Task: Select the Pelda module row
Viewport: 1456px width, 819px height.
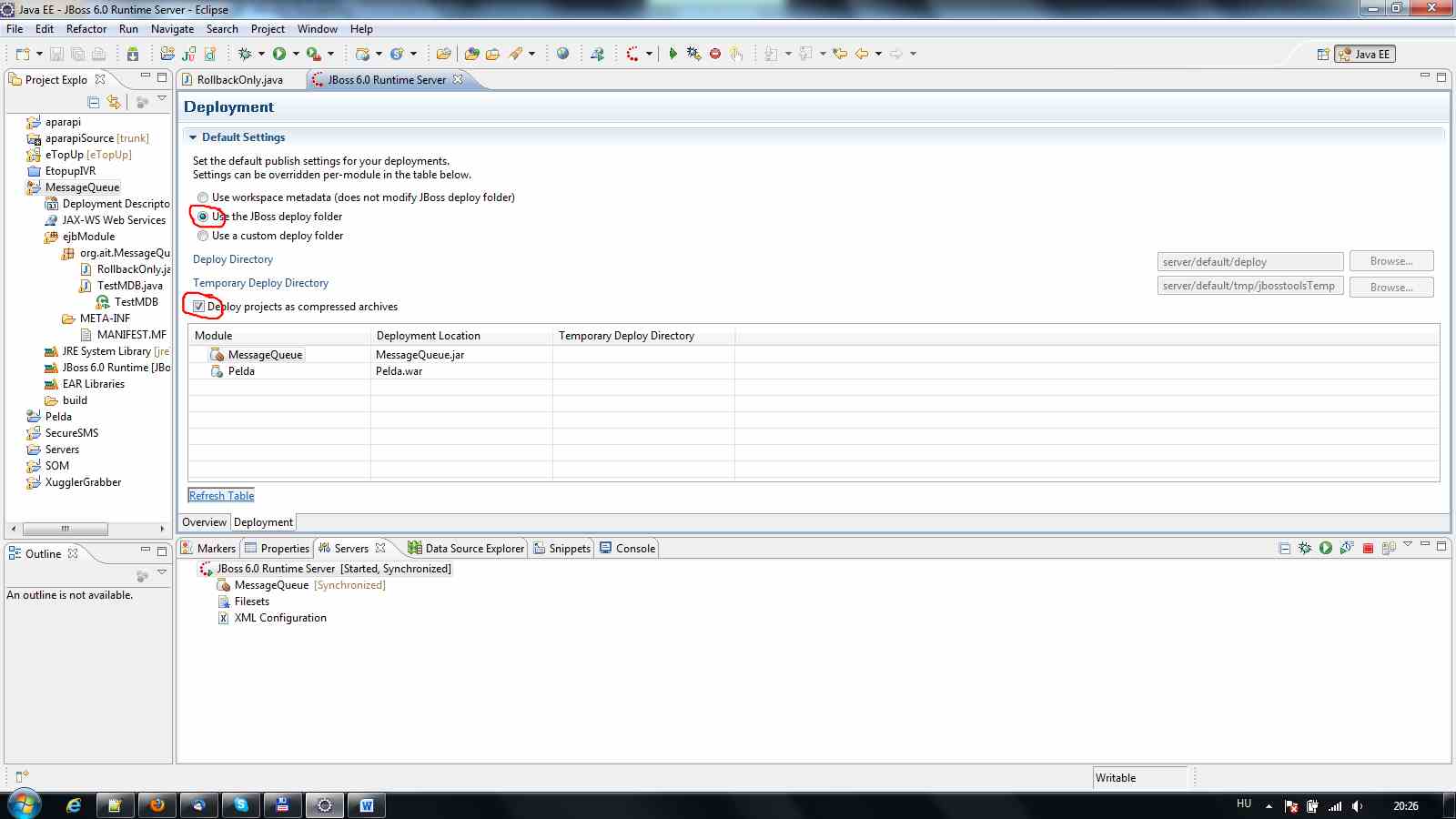Action: click(x=241, y=371)
